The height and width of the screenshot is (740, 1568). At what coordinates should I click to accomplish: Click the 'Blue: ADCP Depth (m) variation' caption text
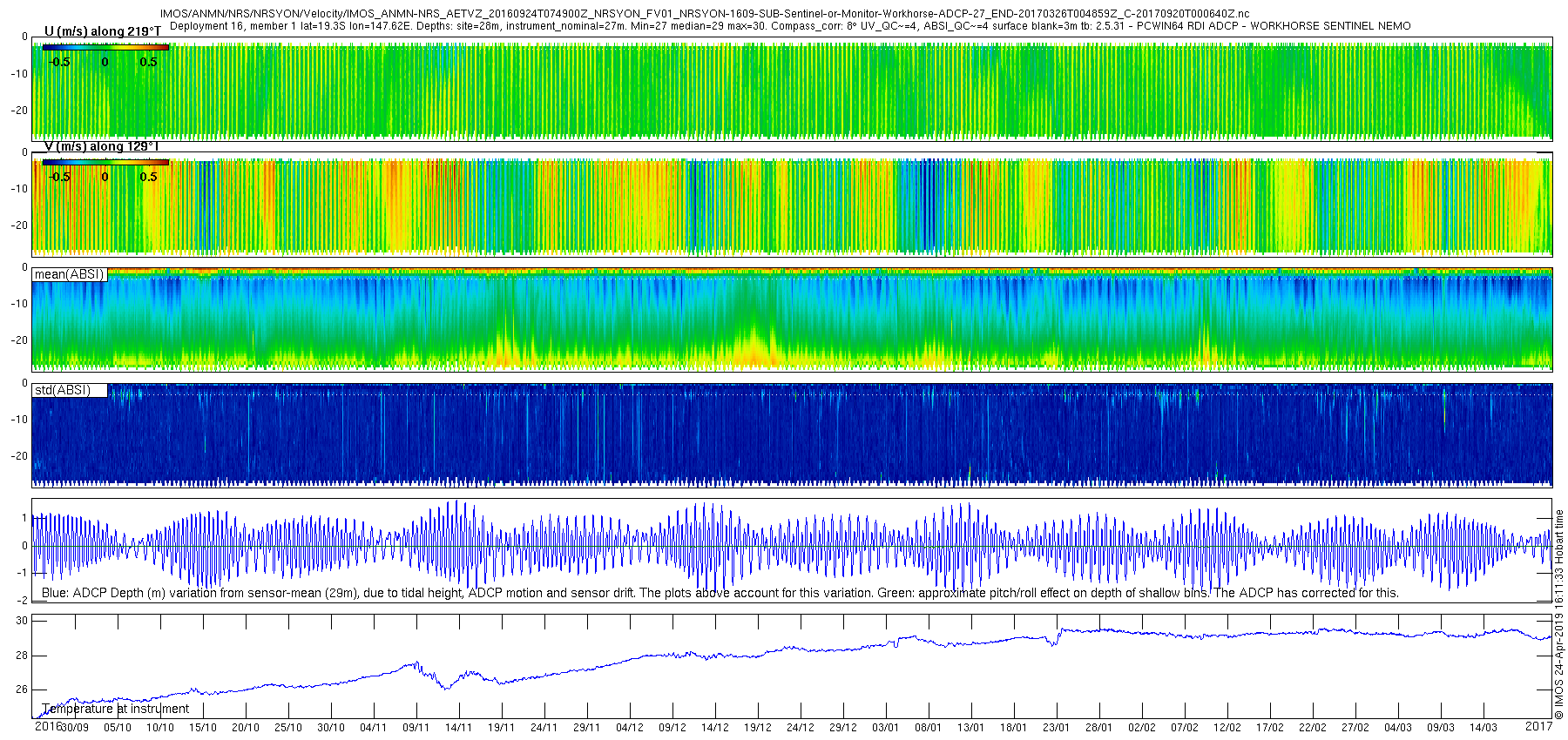click(720, 593)
